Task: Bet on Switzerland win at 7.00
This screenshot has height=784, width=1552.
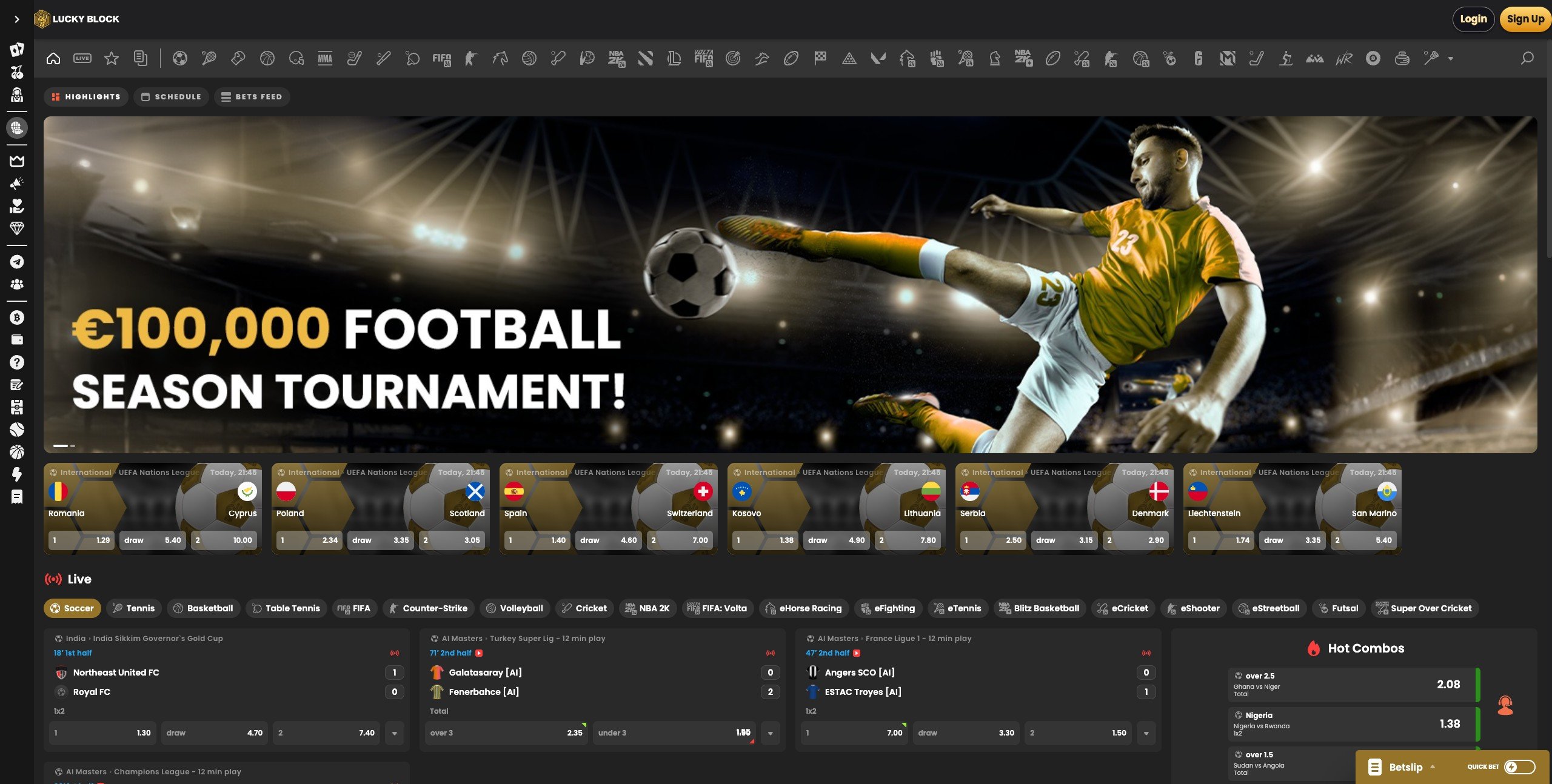Action: (x=679, y=540)
